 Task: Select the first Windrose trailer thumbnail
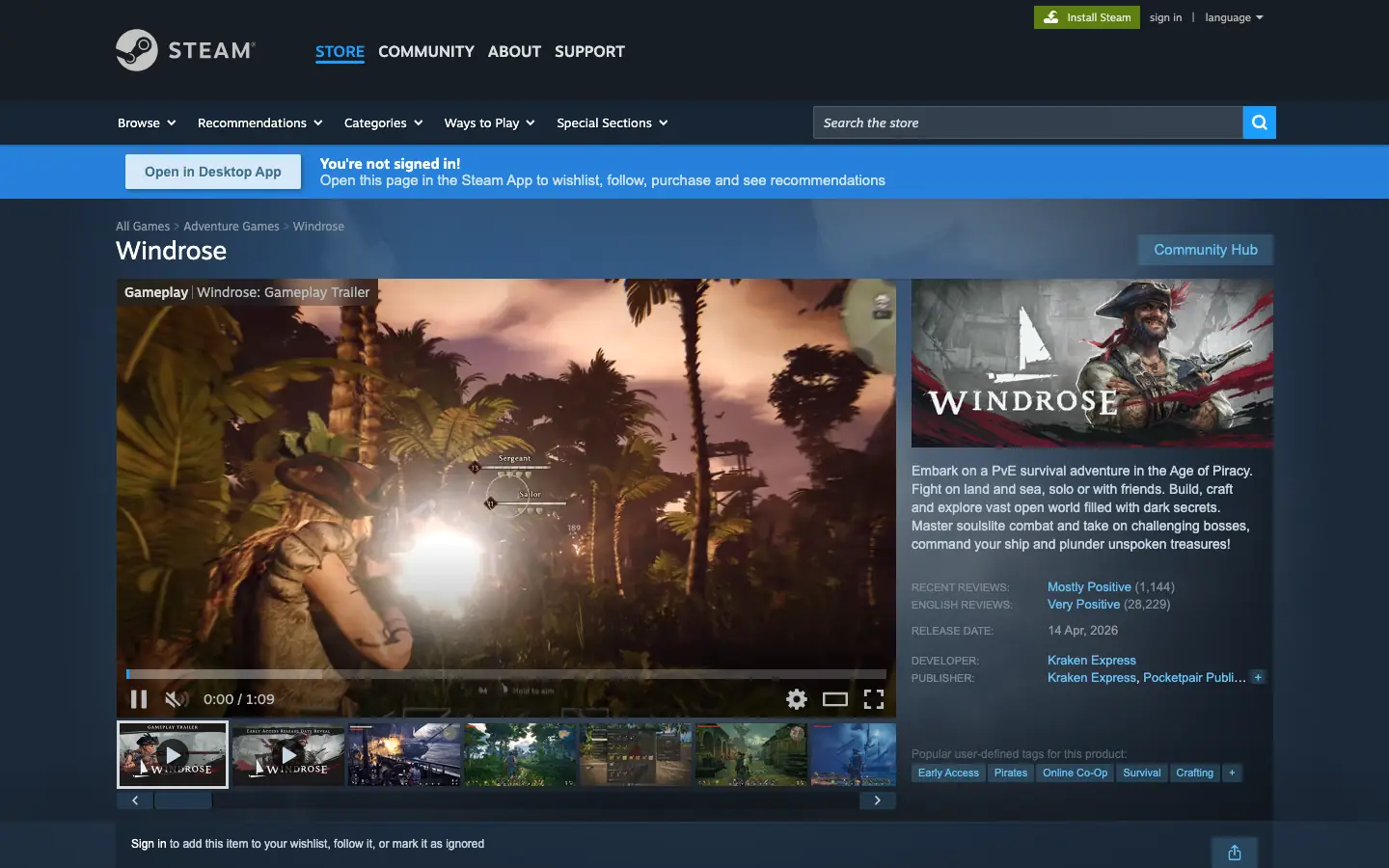(173, 754)
